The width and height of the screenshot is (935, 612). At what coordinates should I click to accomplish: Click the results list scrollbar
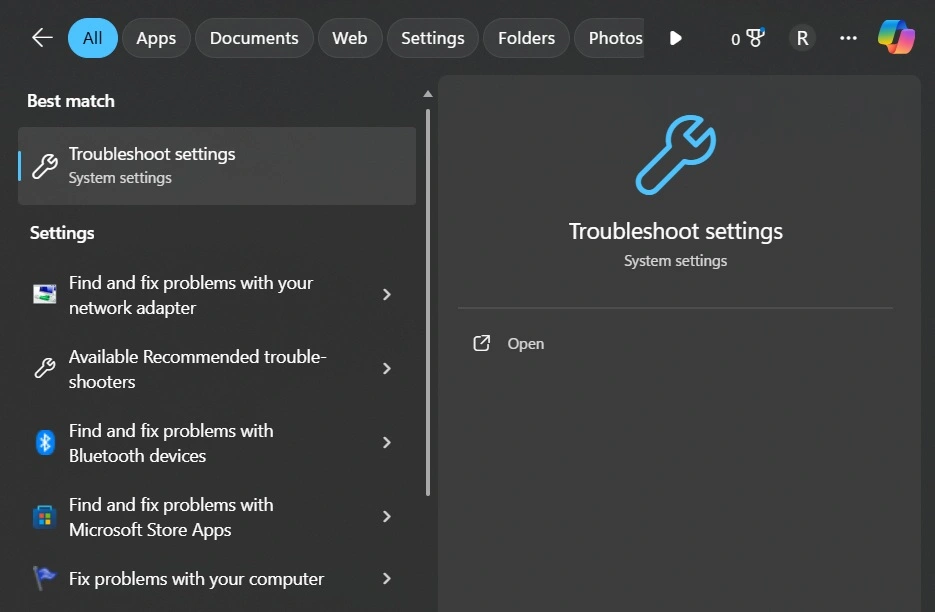tap(428, 300)
